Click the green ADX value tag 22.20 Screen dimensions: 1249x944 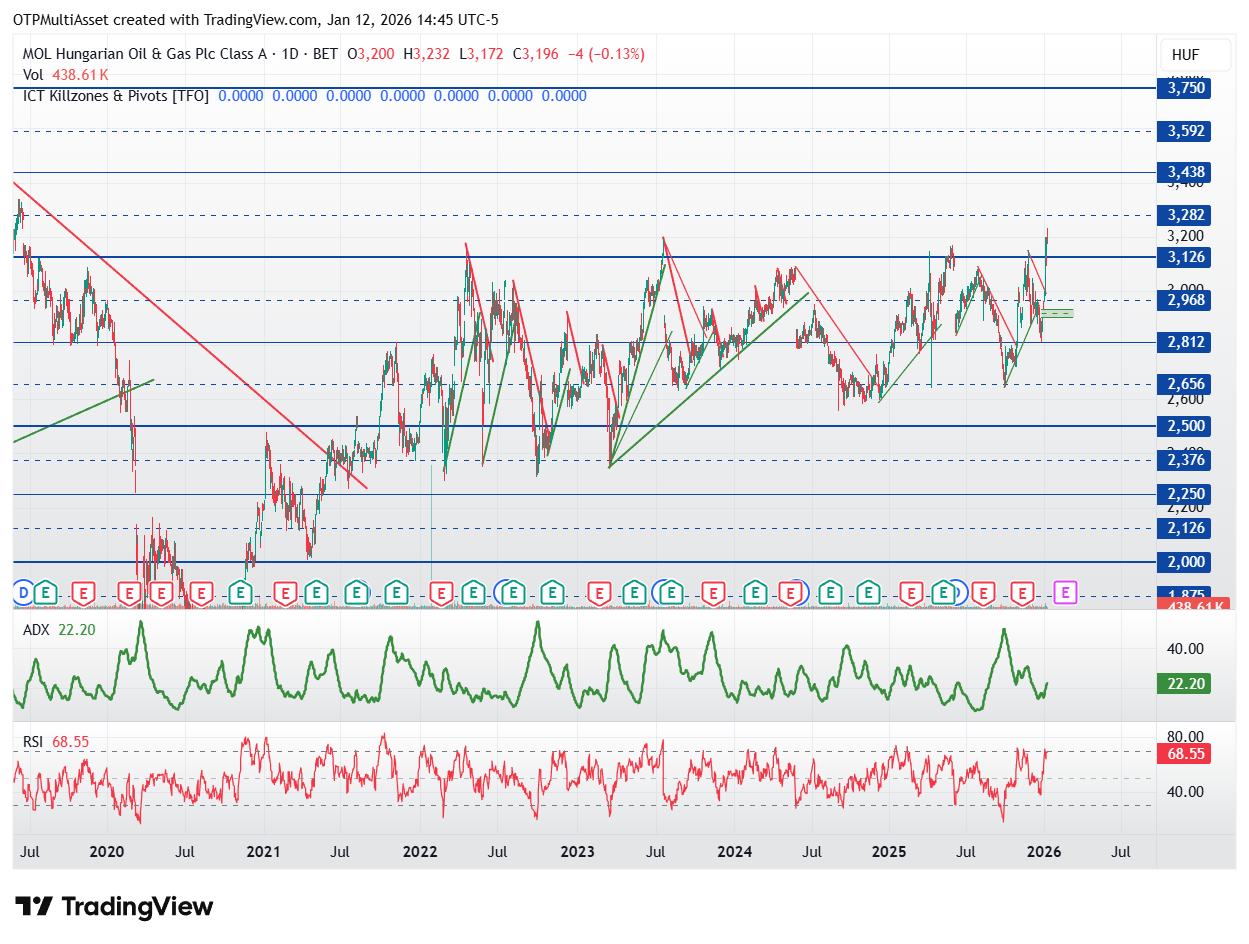1183,682
